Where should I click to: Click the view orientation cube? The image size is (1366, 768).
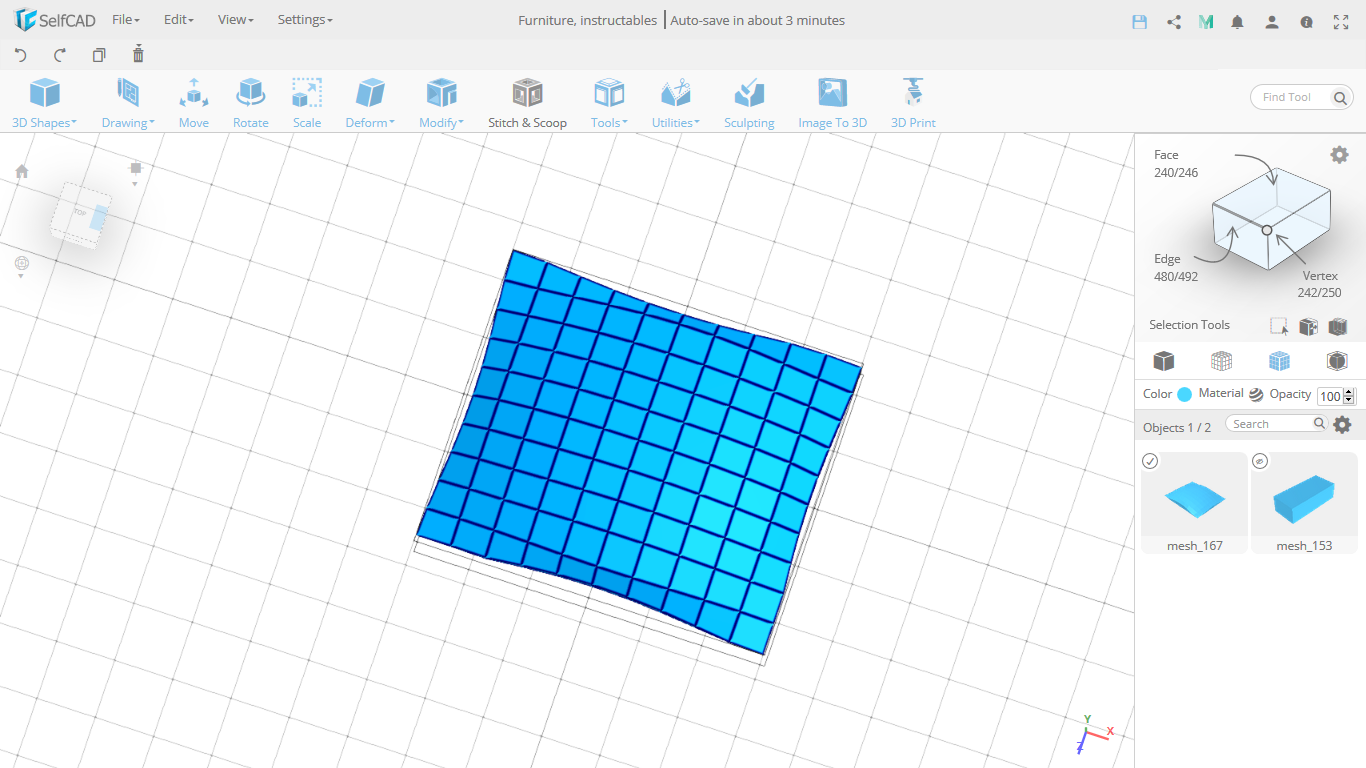(82, 214)
